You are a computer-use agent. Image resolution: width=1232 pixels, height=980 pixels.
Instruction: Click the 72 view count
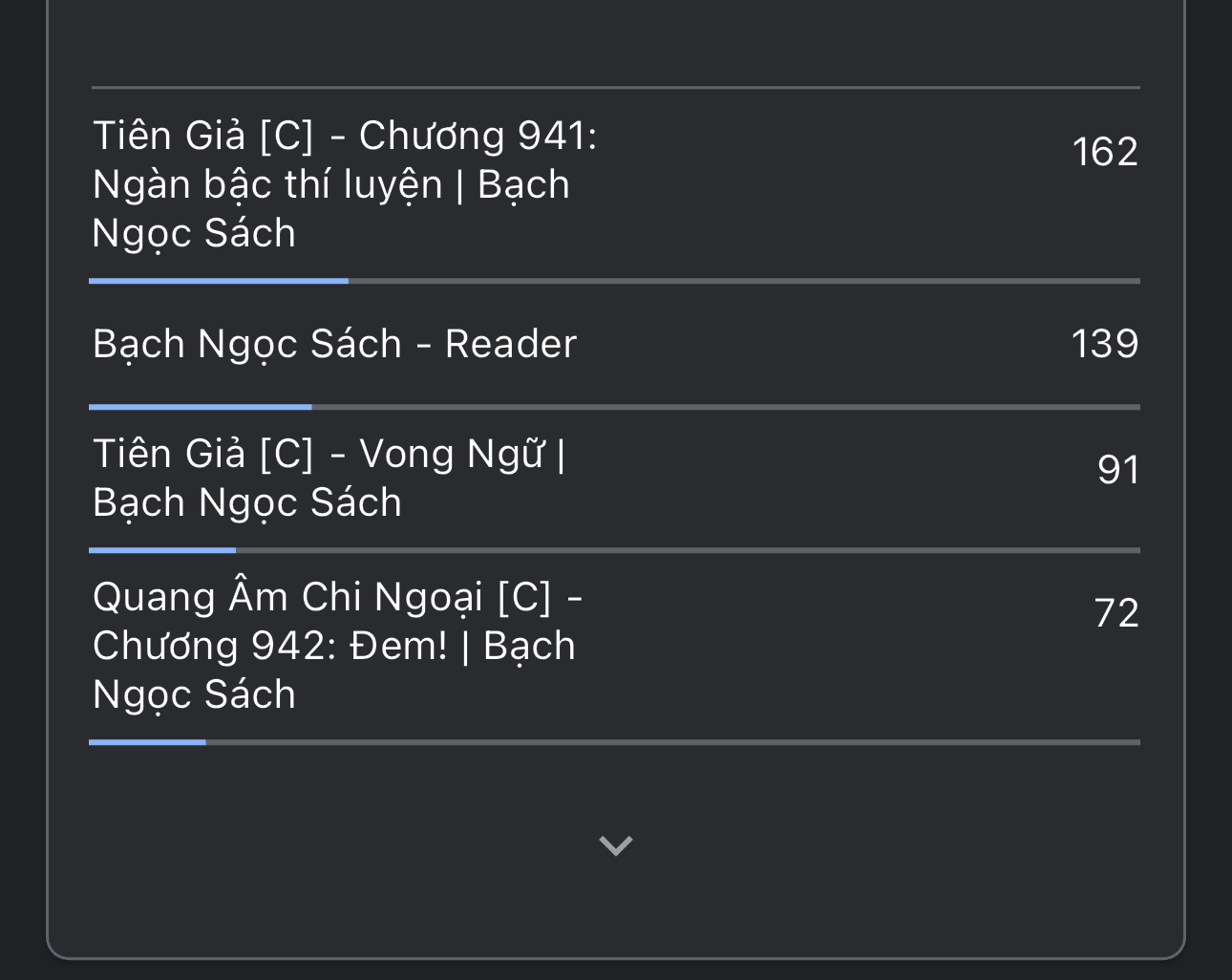pos(1116,613)
